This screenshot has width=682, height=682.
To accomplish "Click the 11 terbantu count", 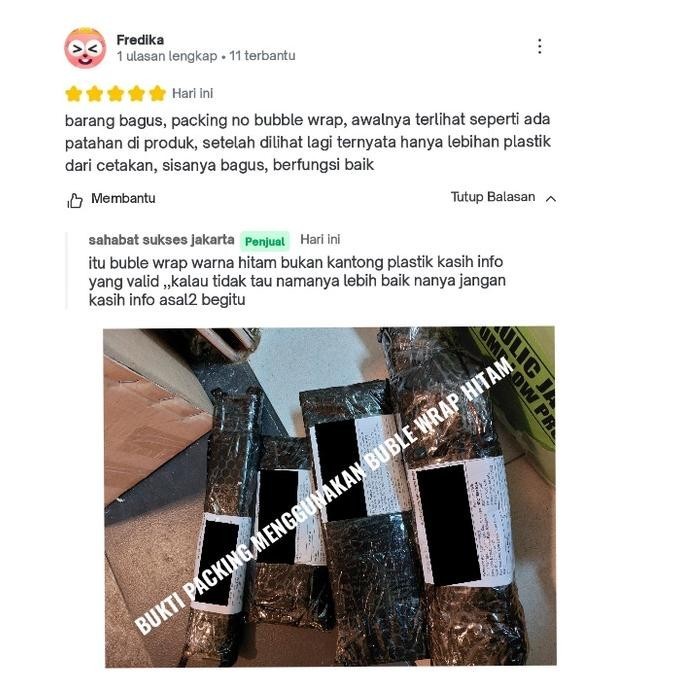I will (262, 56).
